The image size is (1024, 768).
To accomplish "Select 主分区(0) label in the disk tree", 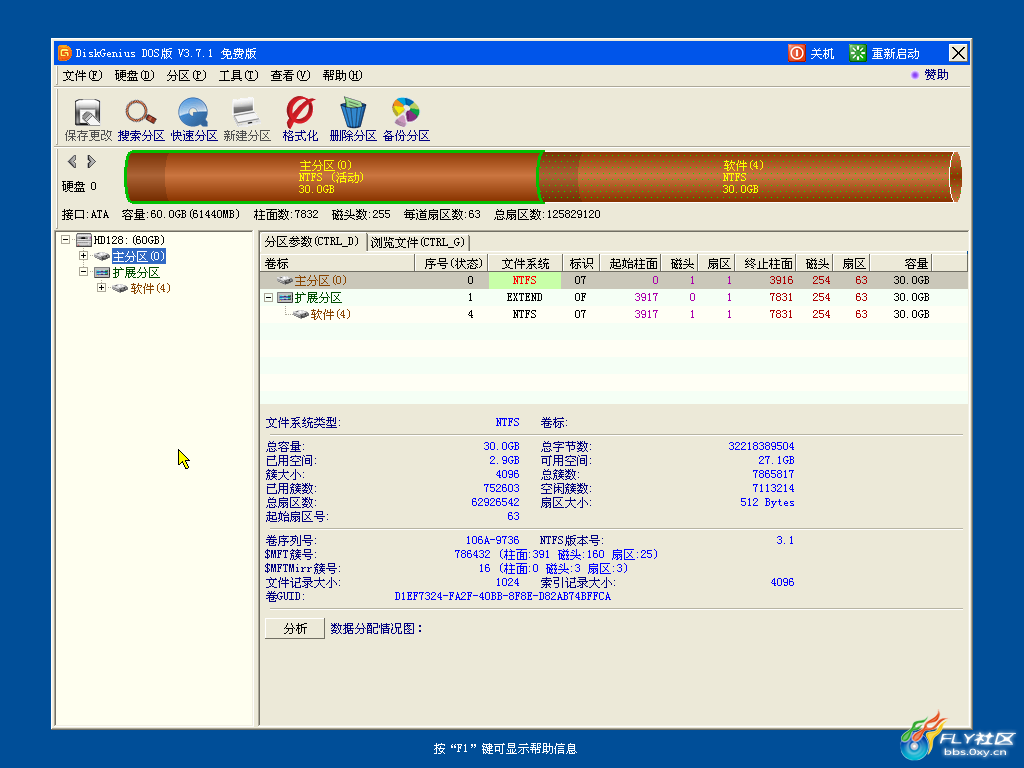I will tap(138, 256).
